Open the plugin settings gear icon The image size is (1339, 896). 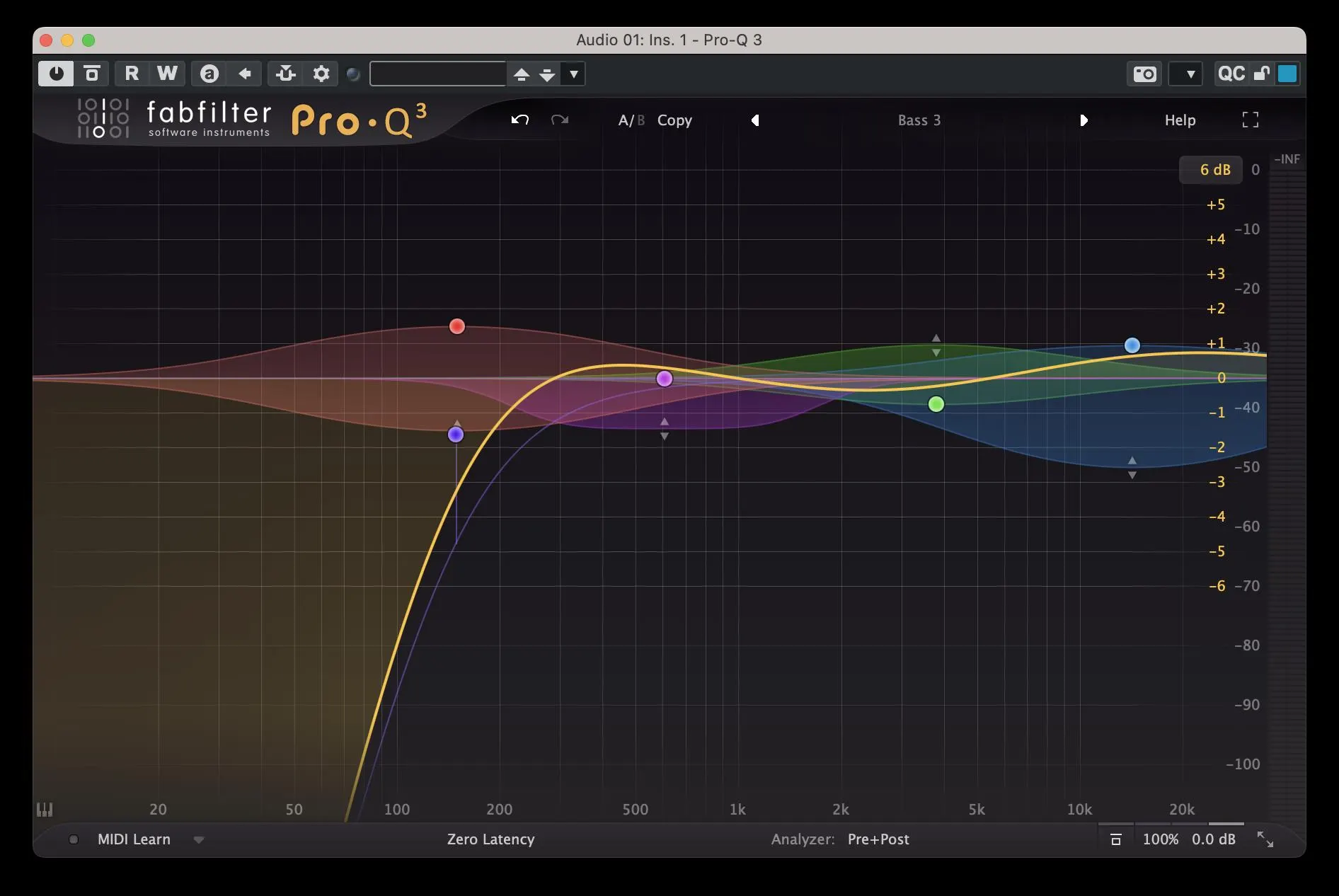tap(321, 74)
